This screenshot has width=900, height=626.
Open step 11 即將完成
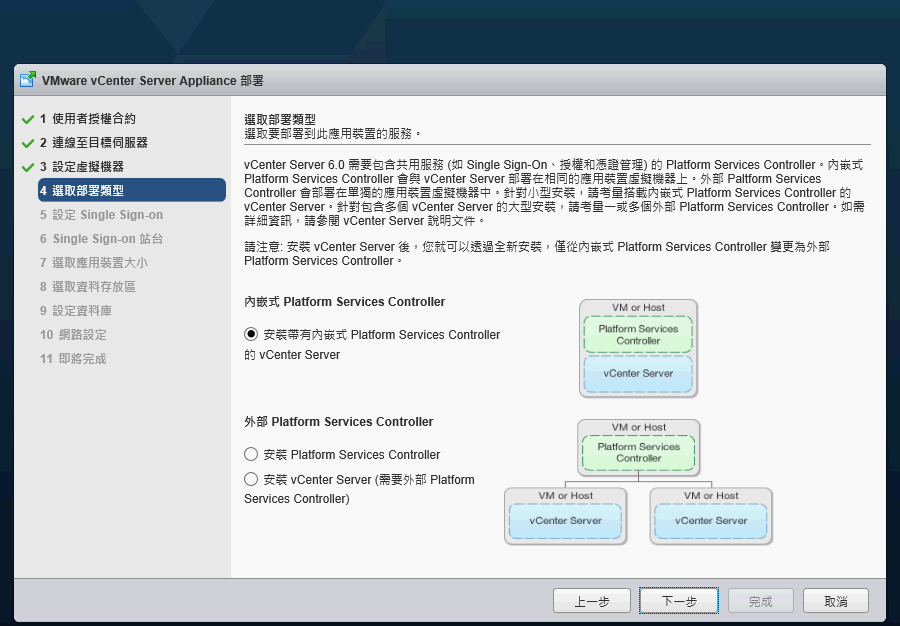point(73,359)
